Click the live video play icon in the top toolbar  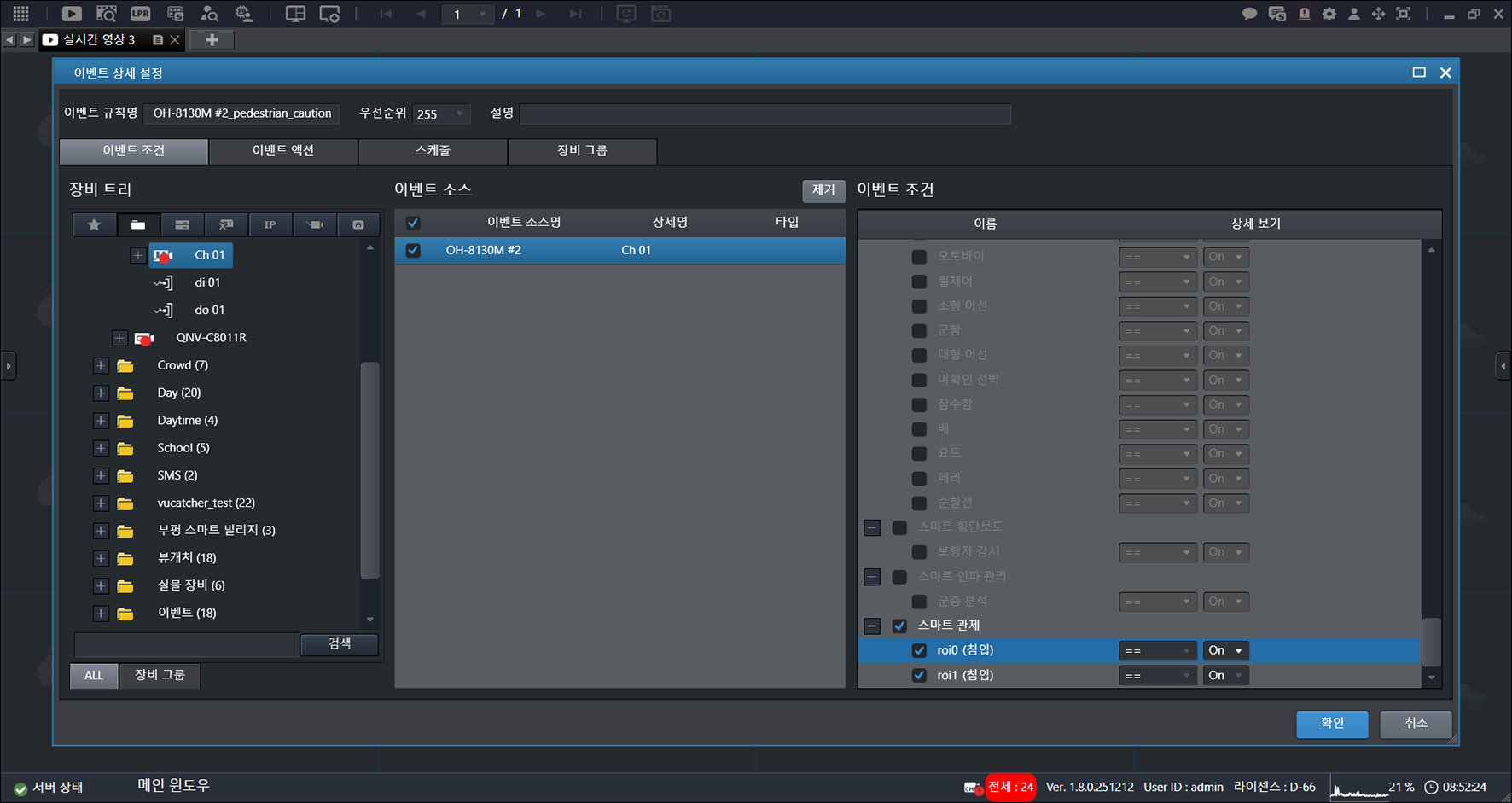pos(72,14)
